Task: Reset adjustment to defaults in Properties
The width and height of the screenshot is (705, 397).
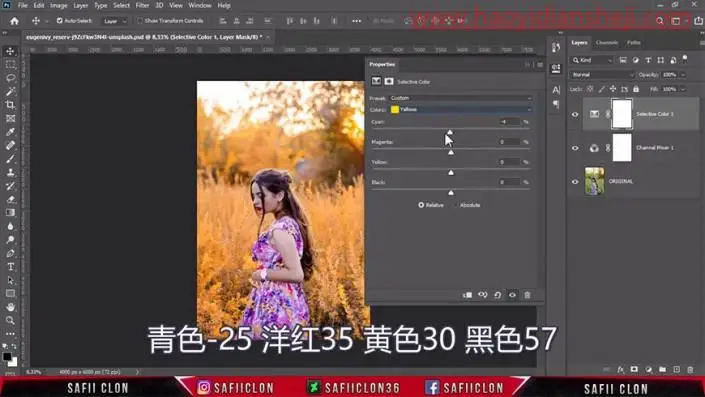Action: pos(497,295)
